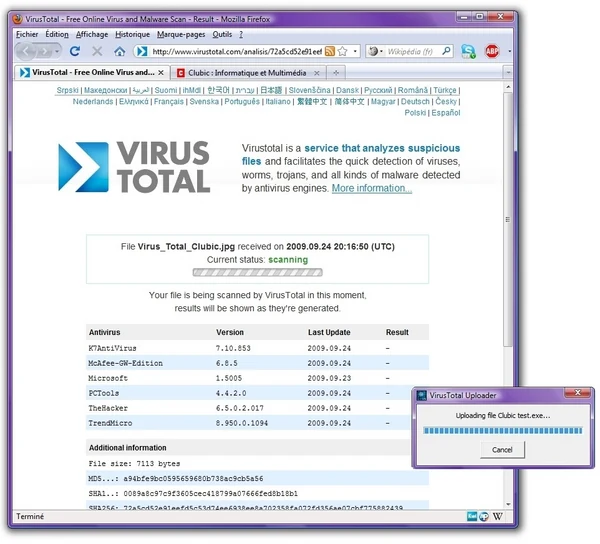Click the Firefox icon in title bar
This screenshot has width=600, height=544.
click(18, 19)
